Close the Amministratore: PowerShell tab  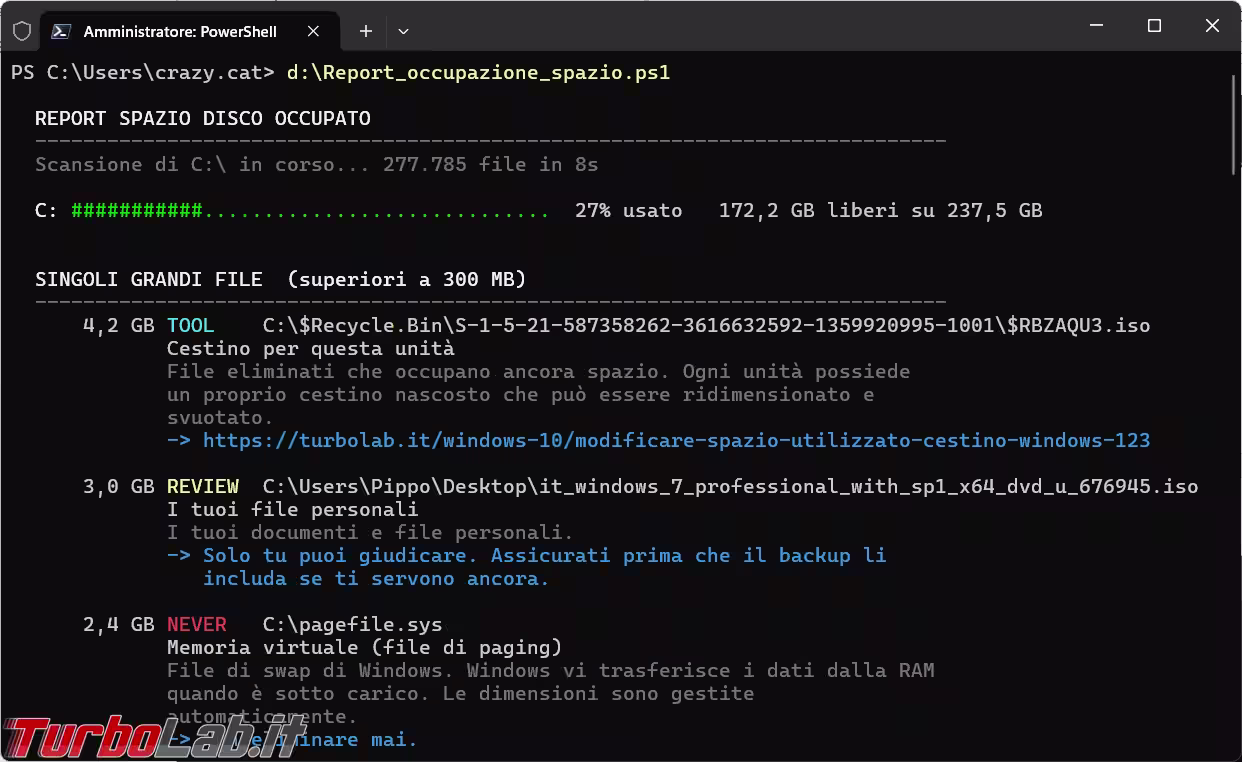coord(314,31)
